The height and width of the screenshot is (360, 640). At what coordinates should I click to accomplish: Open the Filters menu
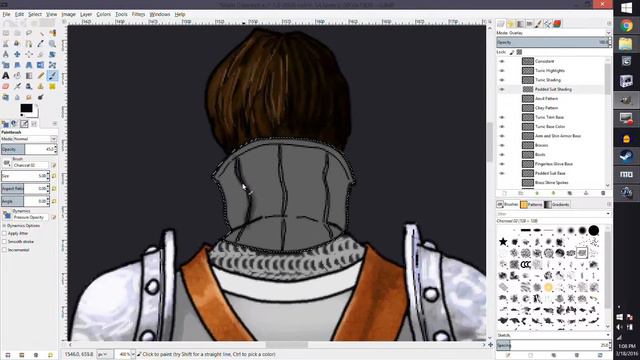click(138, 14)
